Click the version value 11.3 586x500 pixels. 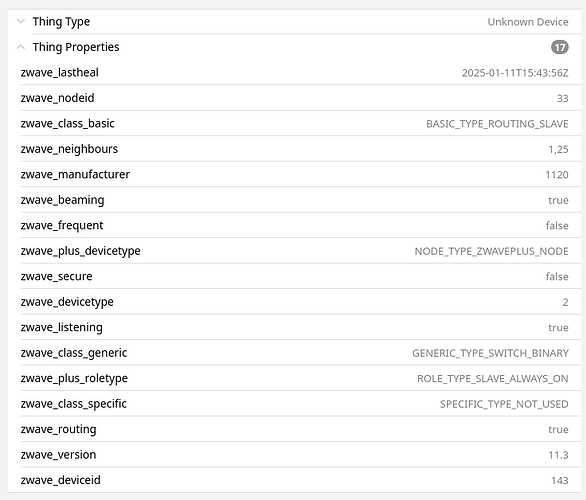point(558,455)
